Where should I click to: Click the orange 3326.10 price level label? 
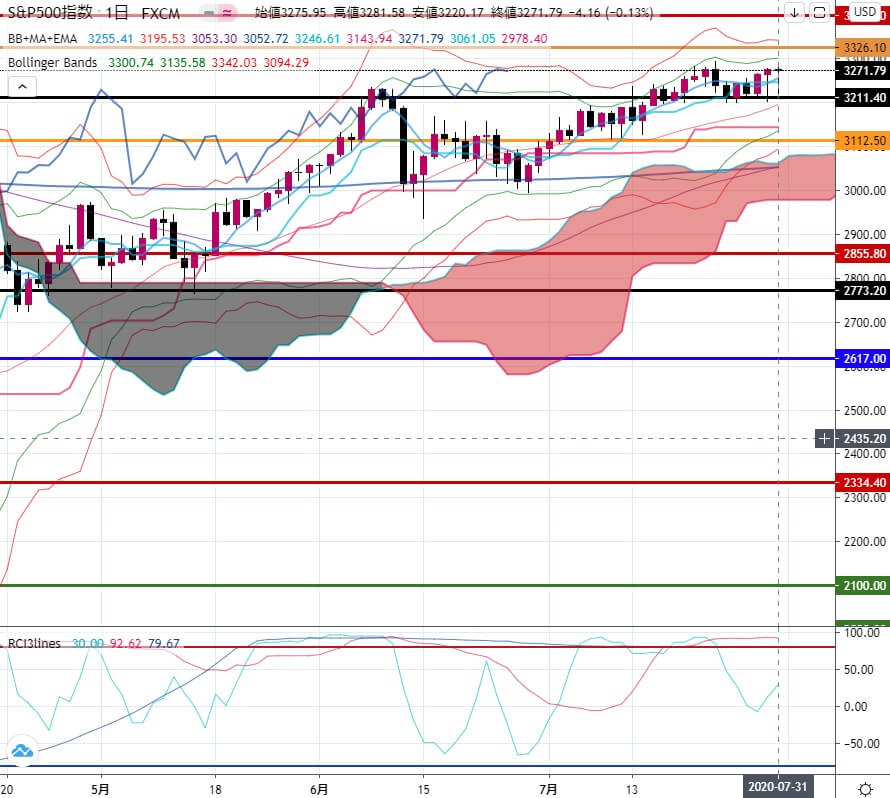click(863, 48)
